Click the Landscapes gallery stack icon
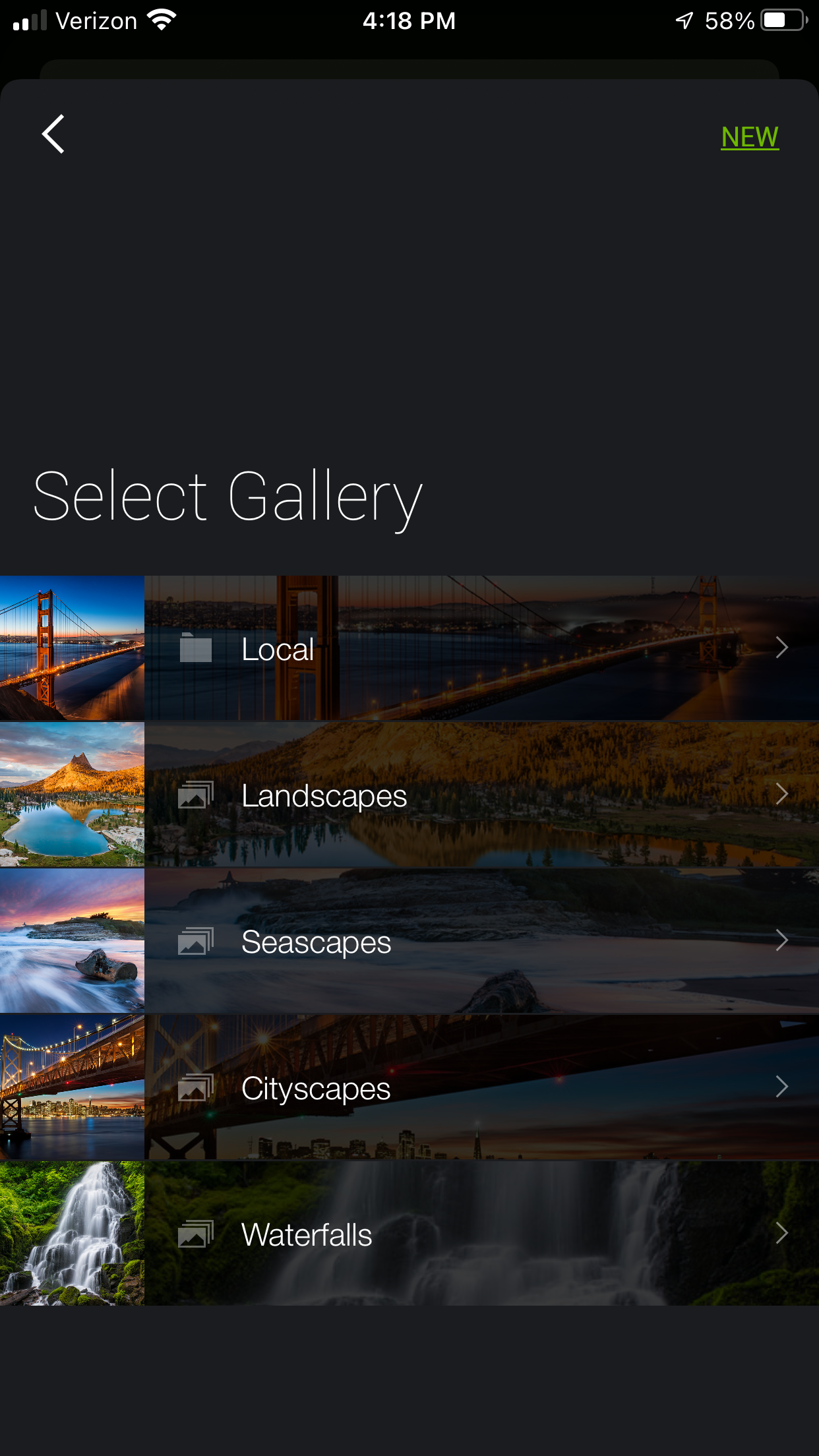 (x=196, y=795)
